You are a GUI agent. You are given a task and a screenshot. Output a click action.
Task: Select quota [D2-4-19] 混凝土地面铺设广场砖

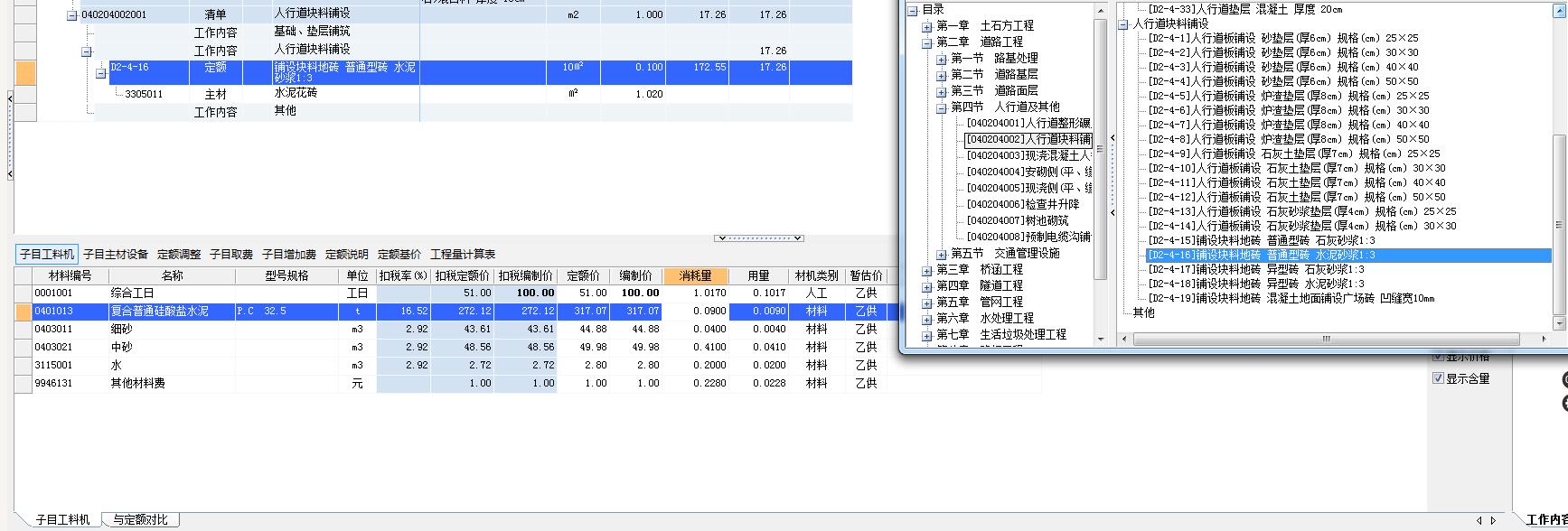point(1291,299)
